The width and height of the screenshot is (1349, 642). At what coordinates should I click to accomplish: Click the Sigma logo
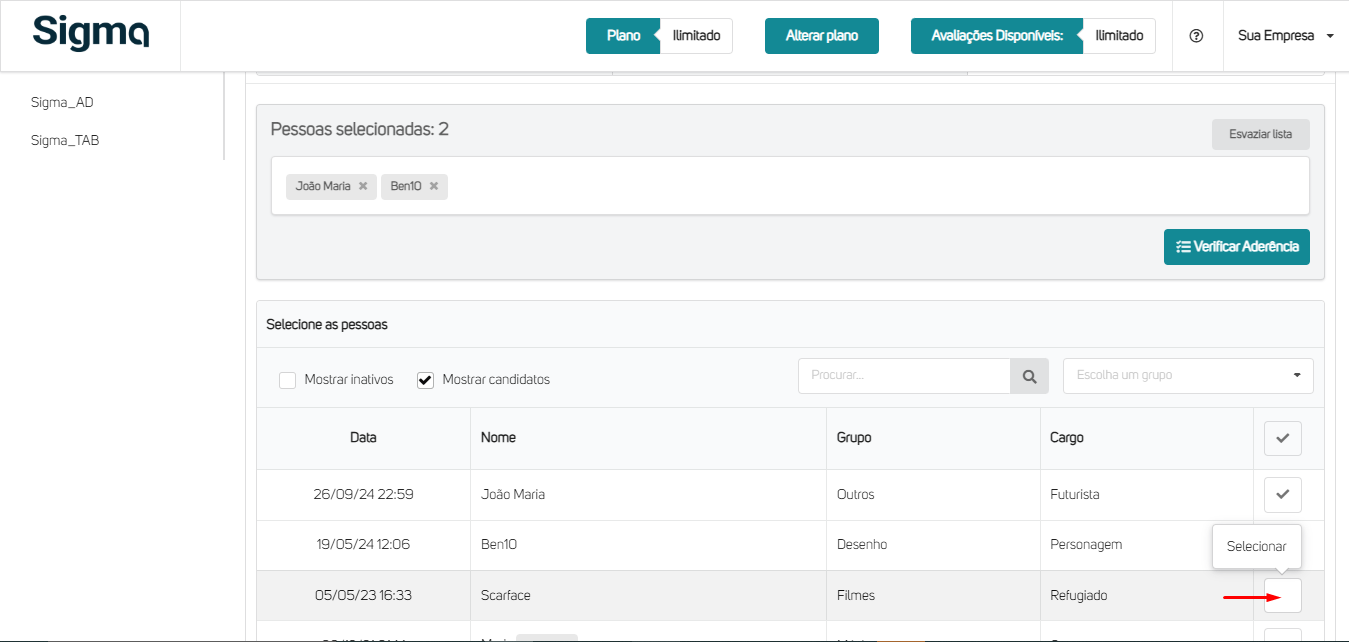[90, 34]
